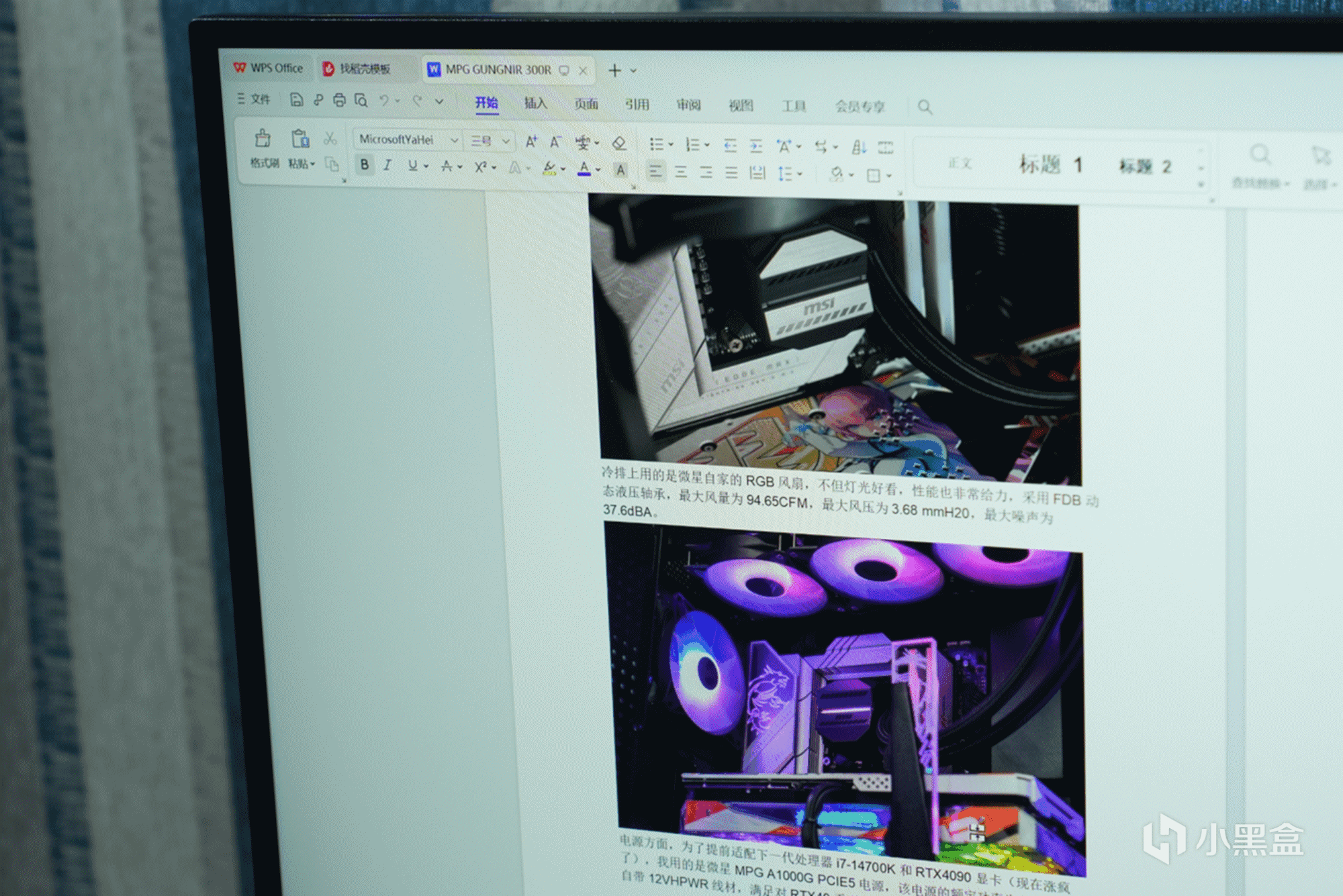
Task: Switch to the 插入 ribbon tab
Action: tap(535, 103)
